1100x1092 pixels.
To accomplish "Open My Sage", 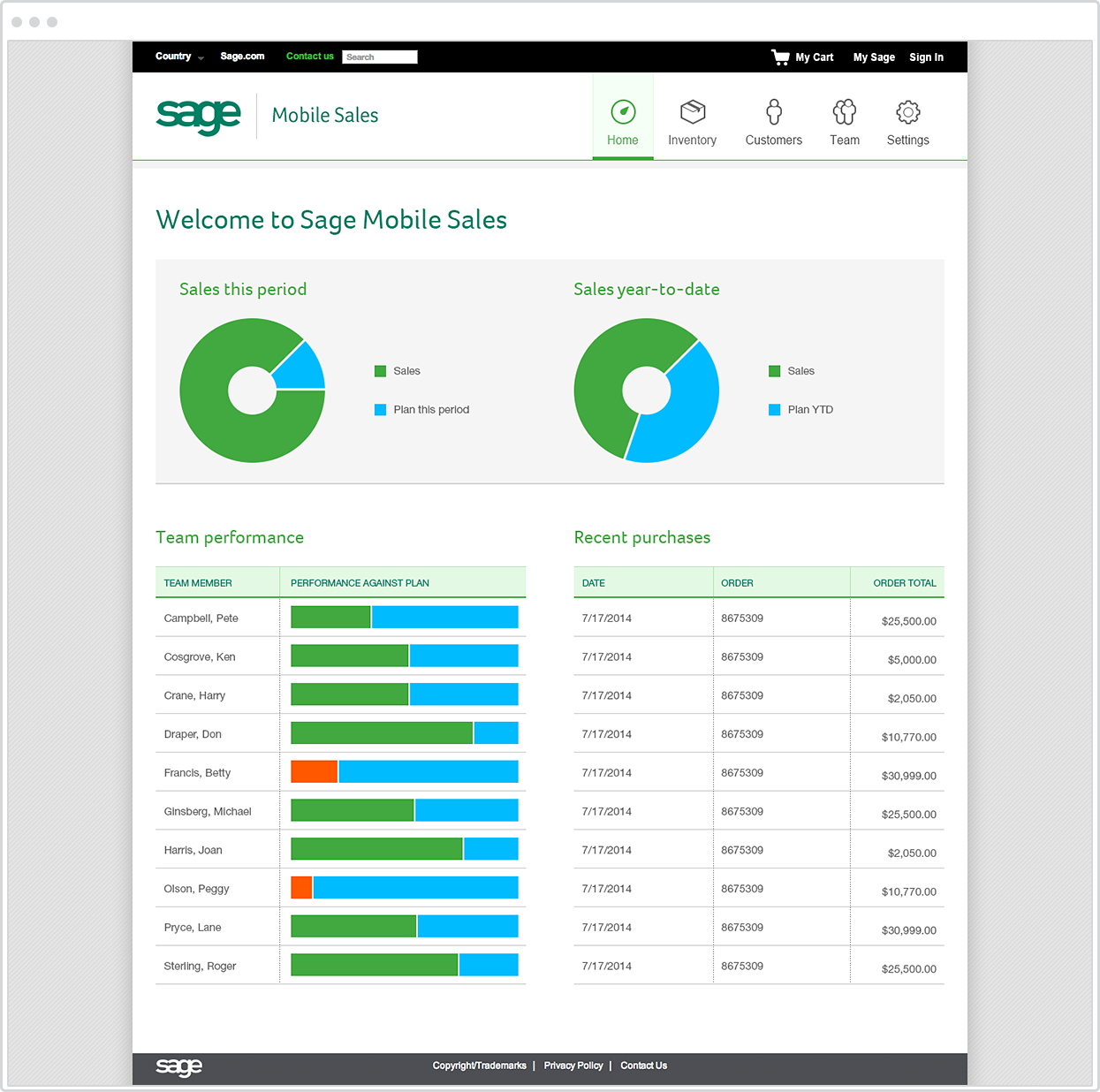I will coord(874,57).
